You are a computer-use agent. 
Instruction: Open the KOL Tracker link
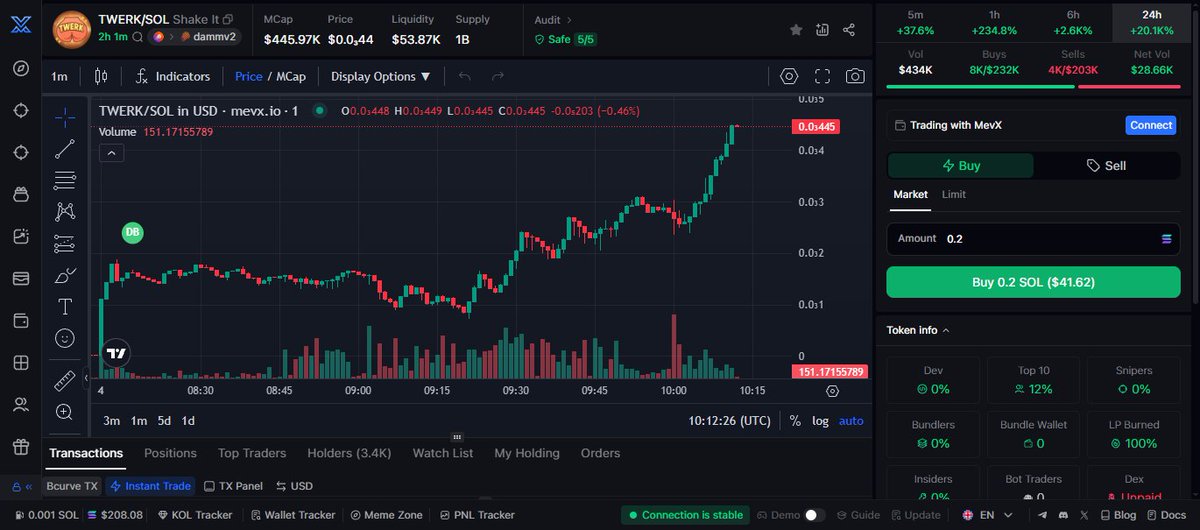pos(195,515)
